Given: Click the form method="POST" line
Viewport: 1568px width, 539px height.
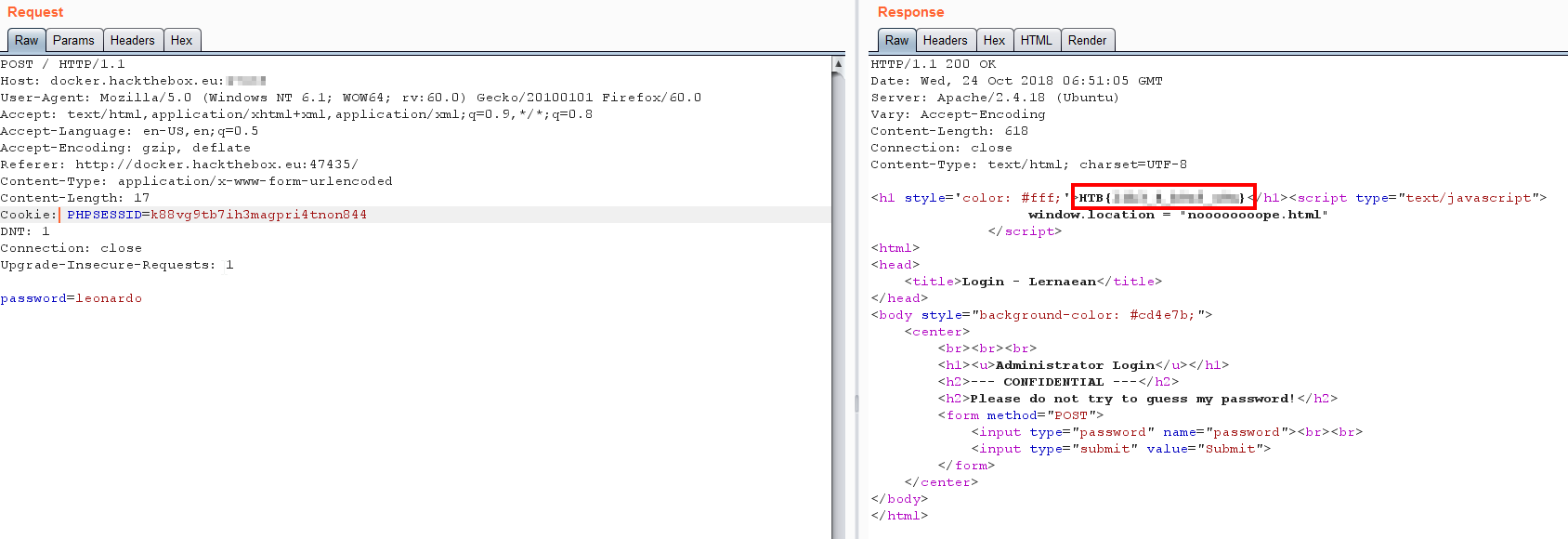Looking at the screenshot, I should click(x=1020, y=415).
